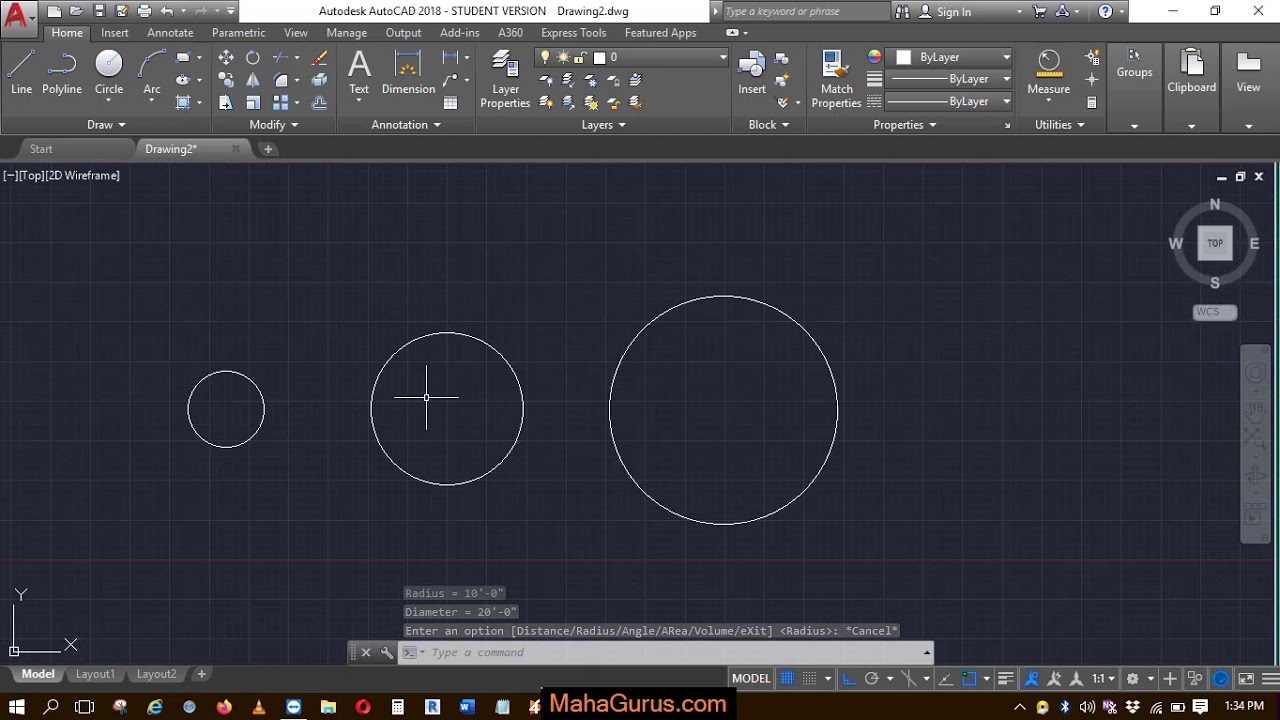Expand the Layers panel dropdown
The width and height of the screenshot is (1280, 720).
coord(604,125)
